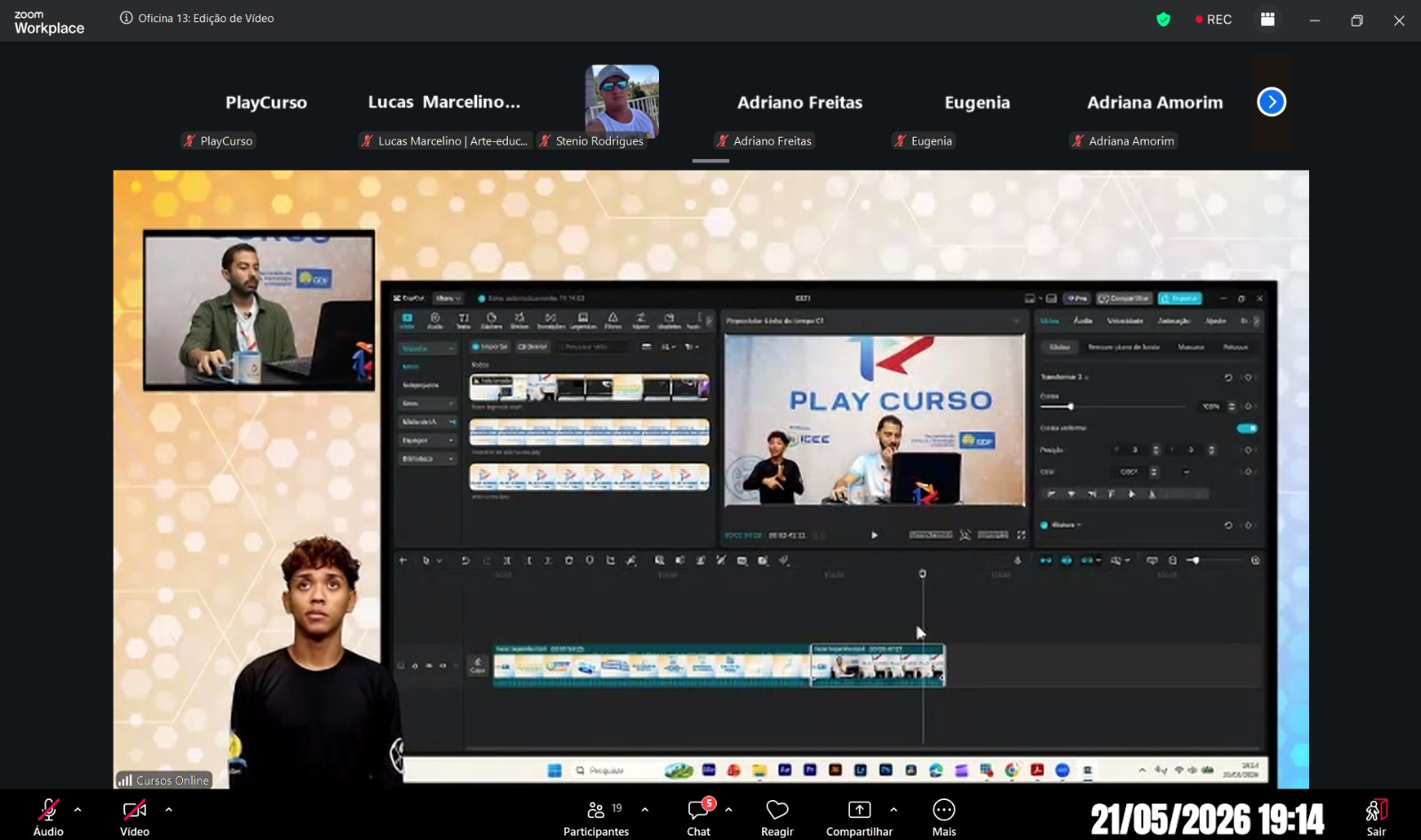Click the Exportar button in CapCut
Image resolution: width=1421 pixels, height=840 pixels.
pos(1180,298)
